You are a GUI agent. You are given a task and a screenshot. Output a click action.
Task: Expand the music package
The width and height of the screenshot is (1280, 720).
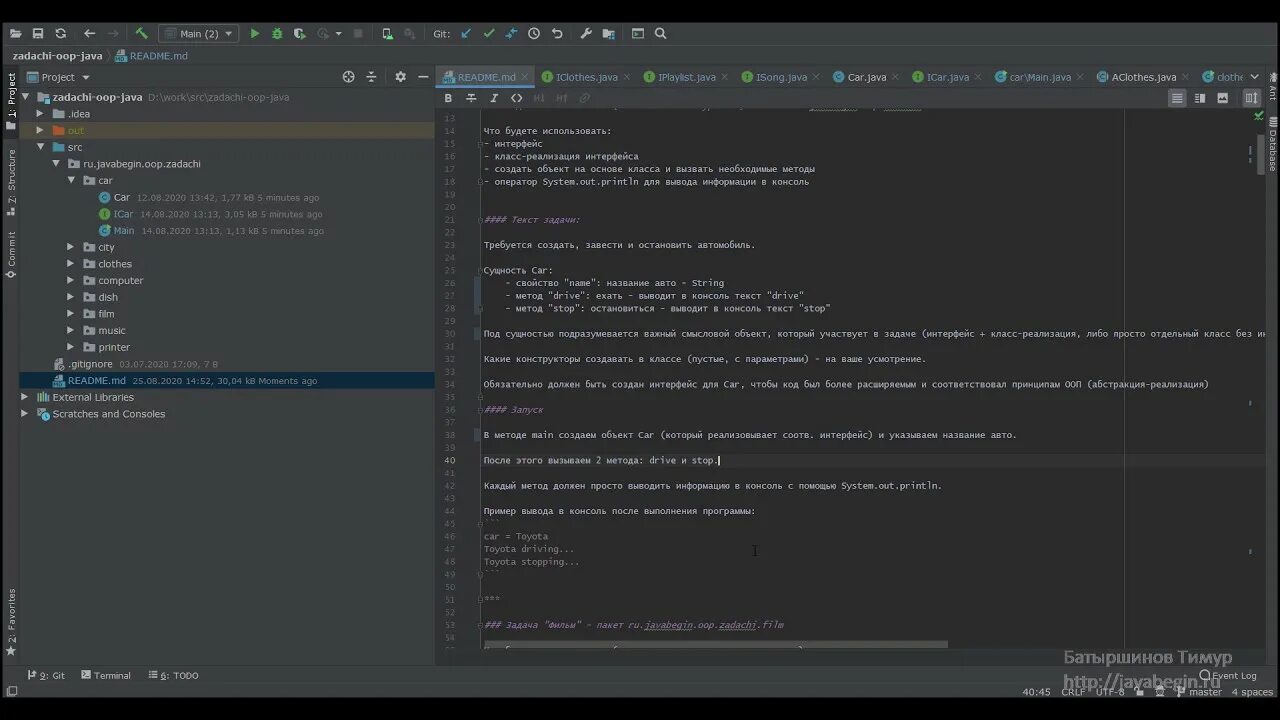click(x=71, y=330)
